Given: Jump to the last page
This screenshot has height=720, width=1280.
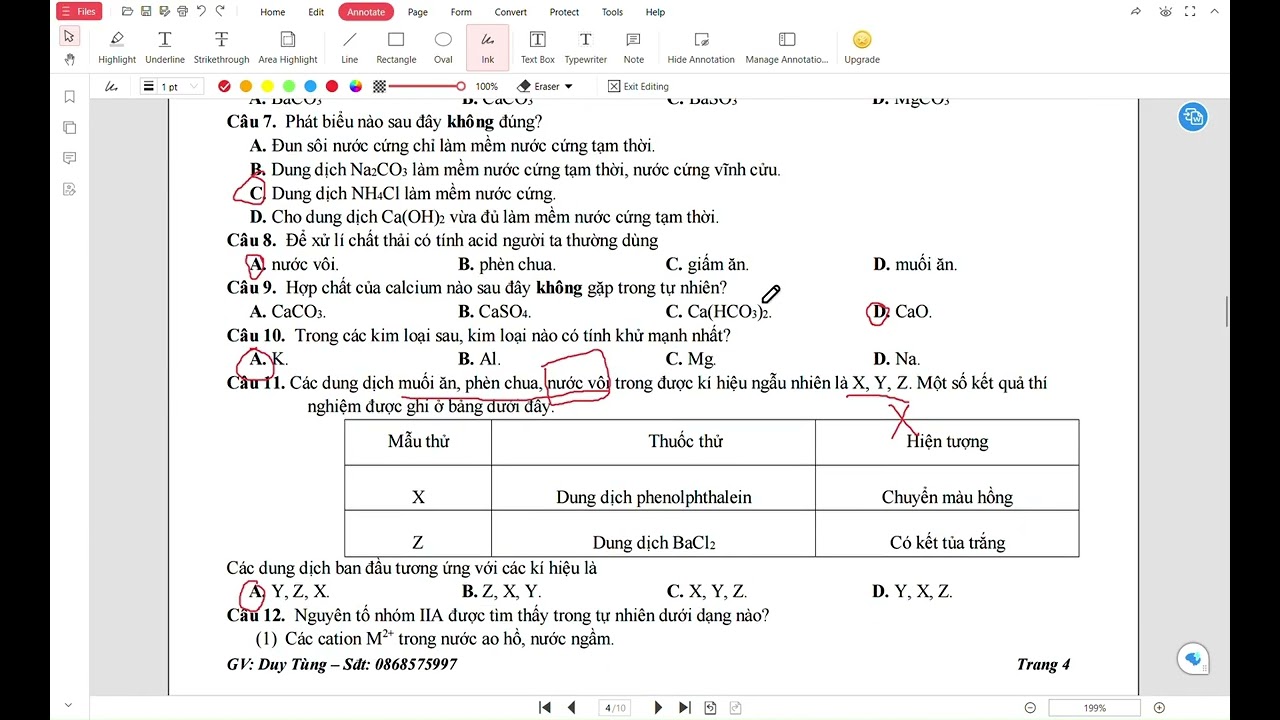Looking at the screenshot, I should pos(685,708).
